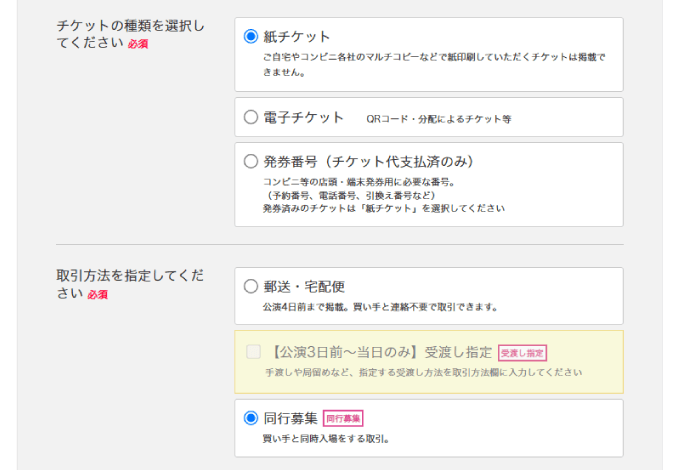The height and width of the screenshot is (470, 680).
Task: Select the 紙チケット radio button
Action: (x=251, y=36)
